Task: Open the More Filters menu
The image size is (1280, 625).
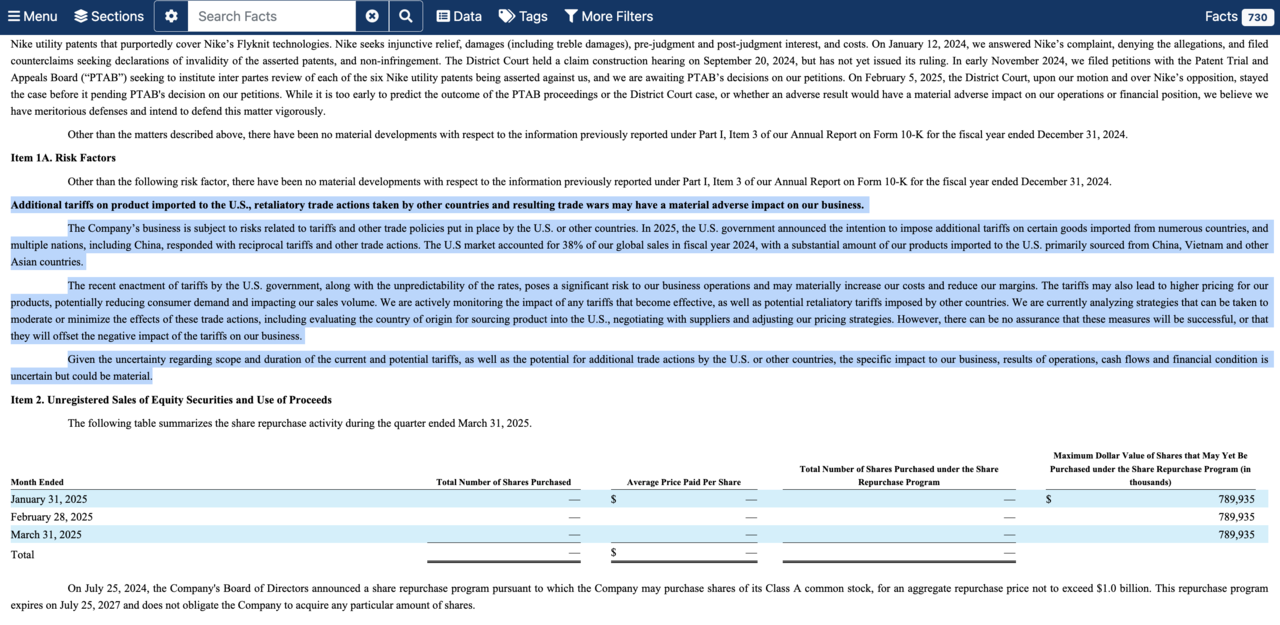Action: click(608, 16)
